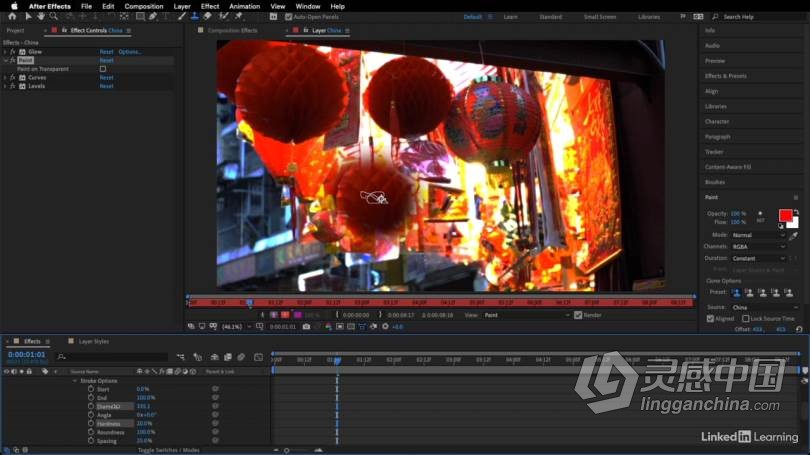Open the Composition menu
The image size is (810, 455).
tap(144, 6)
